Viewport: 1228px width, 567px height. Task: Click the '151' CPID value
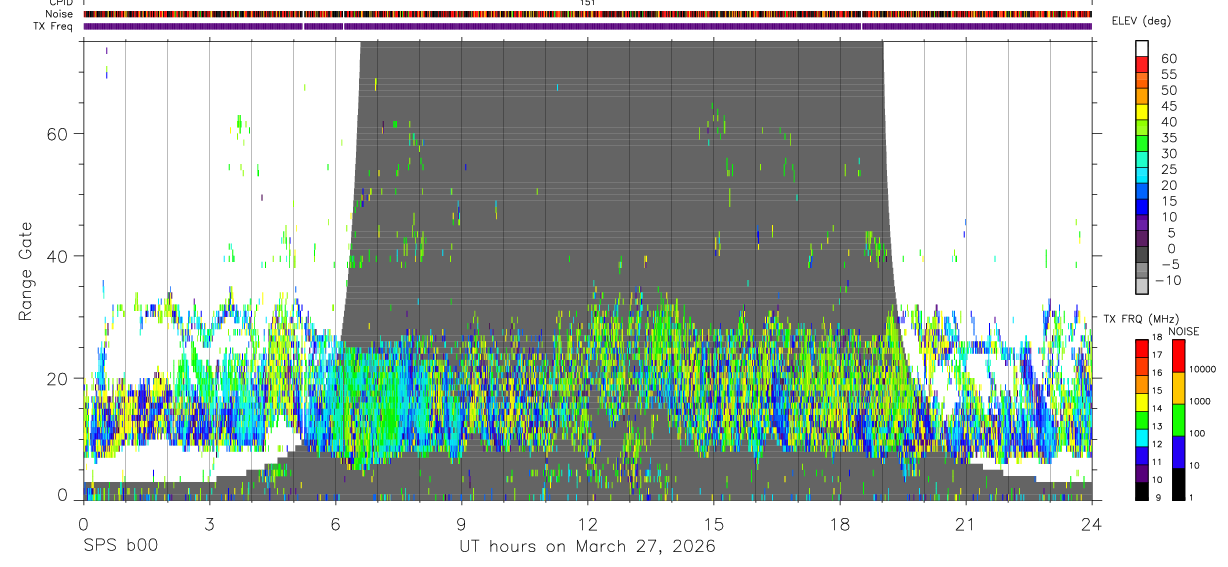pyautogui.click(x=588, y=3)
